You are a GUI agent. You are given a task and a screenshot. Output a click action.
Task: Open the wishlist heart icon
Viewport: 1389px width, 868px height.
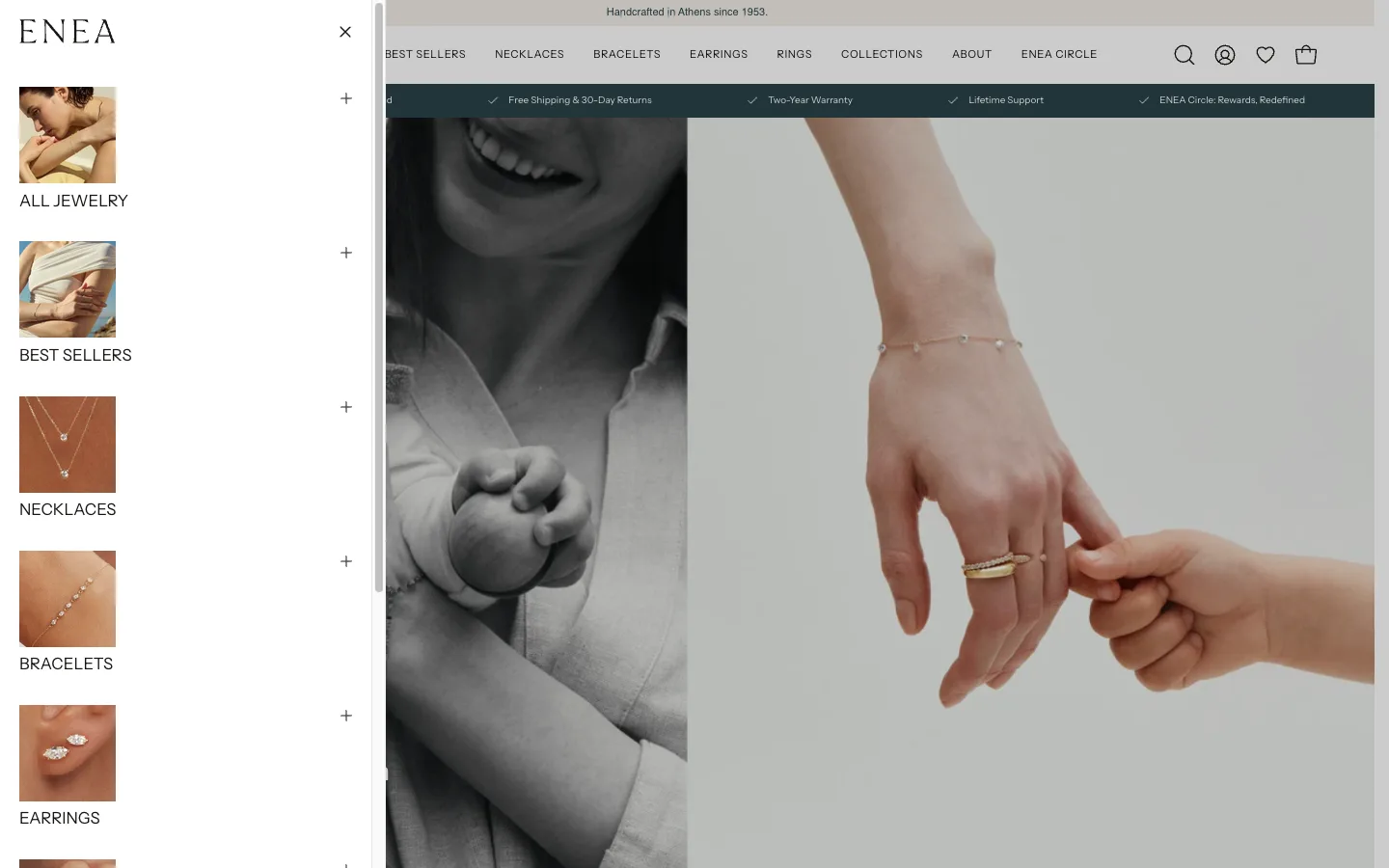point(1266,55)
